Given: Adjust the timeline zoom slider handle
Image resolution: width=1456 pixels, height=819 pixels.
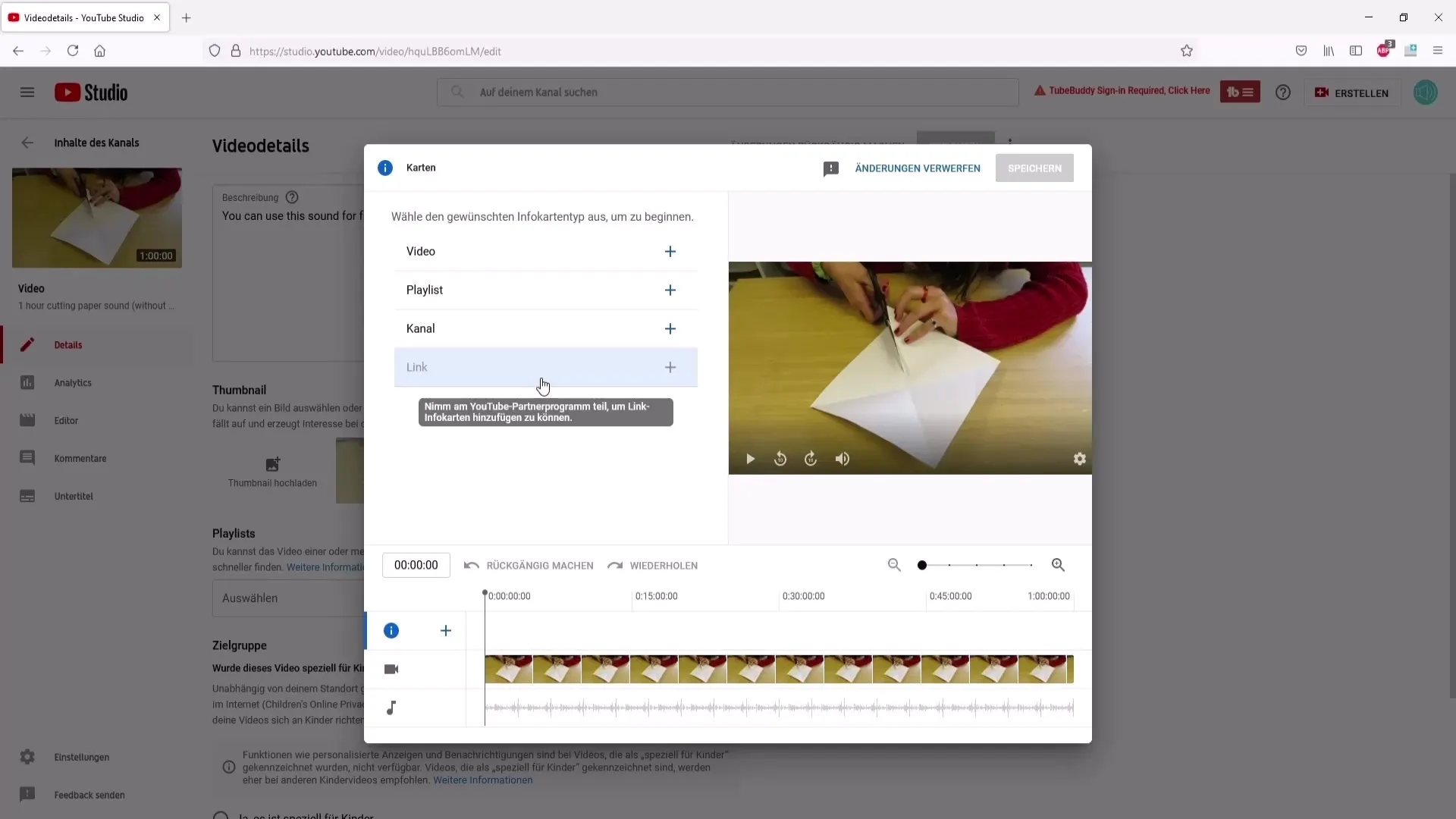Looking at the screenshot, I should [922, 565].
